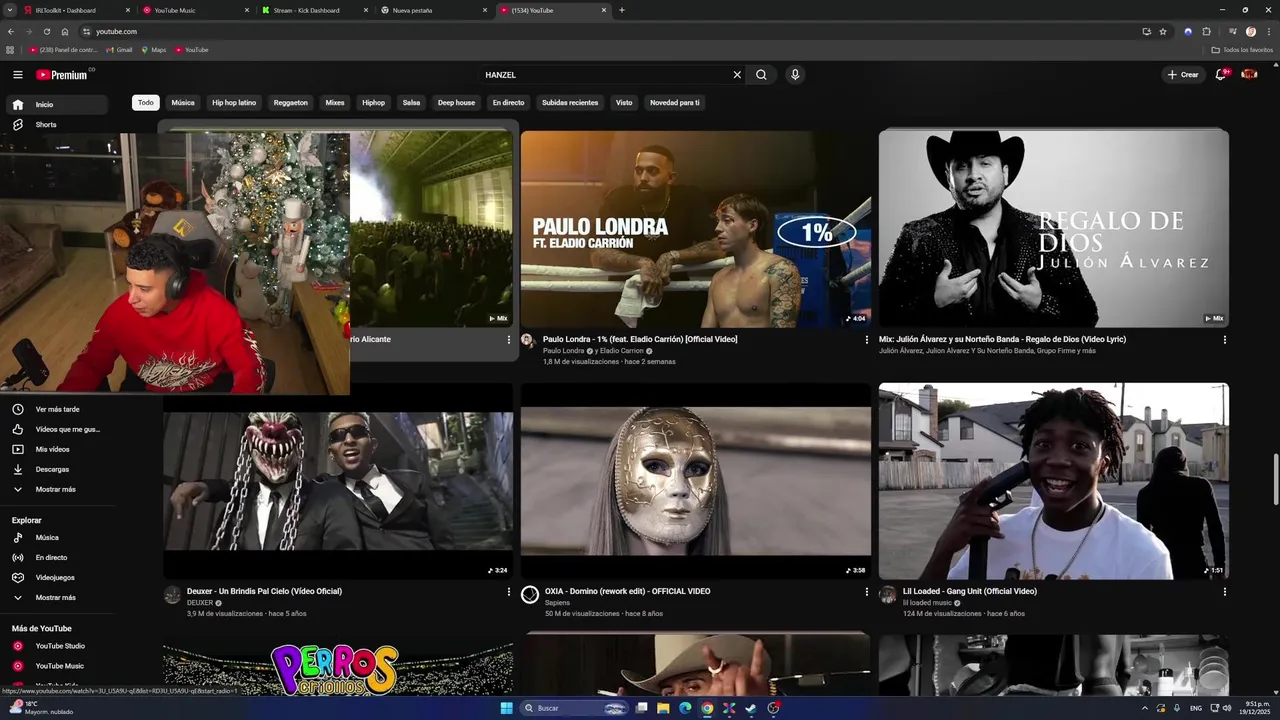Open options menu for Lil Loaded video
Viewport: 1280px width, 720px height.
click(x=1225, y=592)
